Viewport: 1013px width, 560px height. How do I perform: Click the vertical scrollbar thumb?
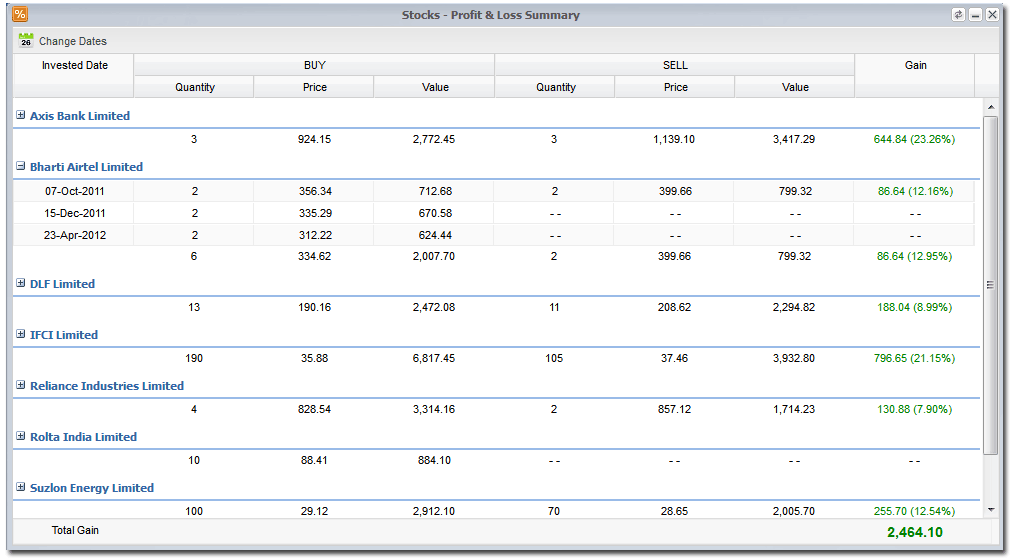pos(991,285)
